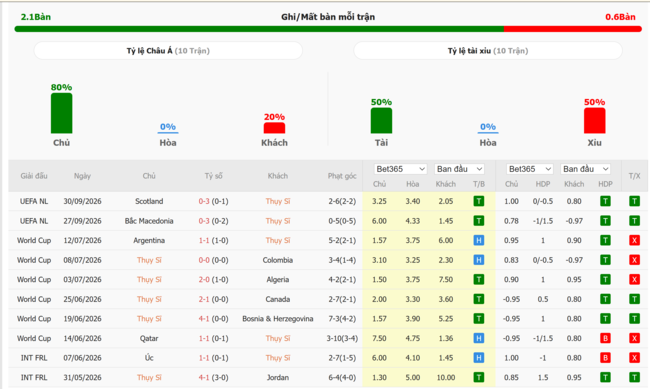The image size is (650, 389).
Task: Click the Argentina team name
Action: click(x=149, y=240)
